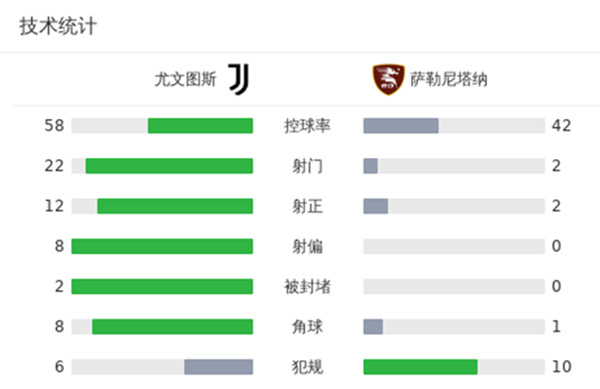
Task: Select the 技术统计 section heading
Action: (58, 26)
